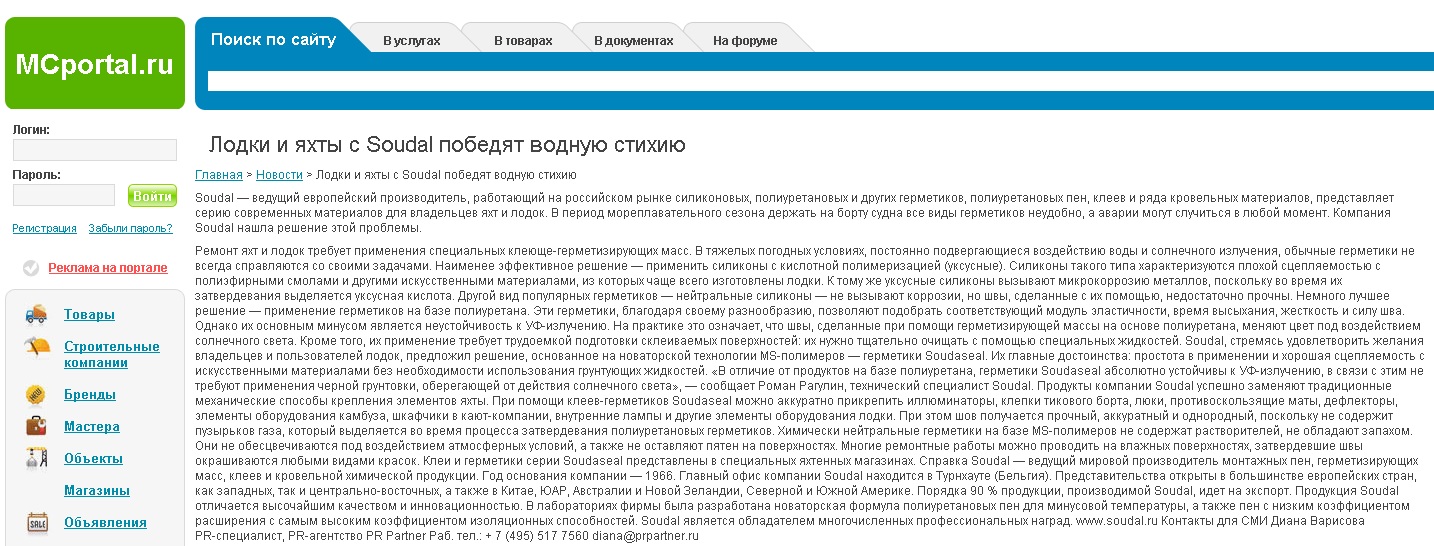Click the Пароль: label text

click(x=36, y=175)
